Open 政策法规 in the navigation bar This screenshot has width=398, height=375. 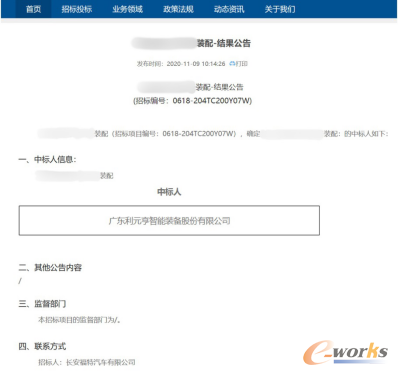[178, 9]
